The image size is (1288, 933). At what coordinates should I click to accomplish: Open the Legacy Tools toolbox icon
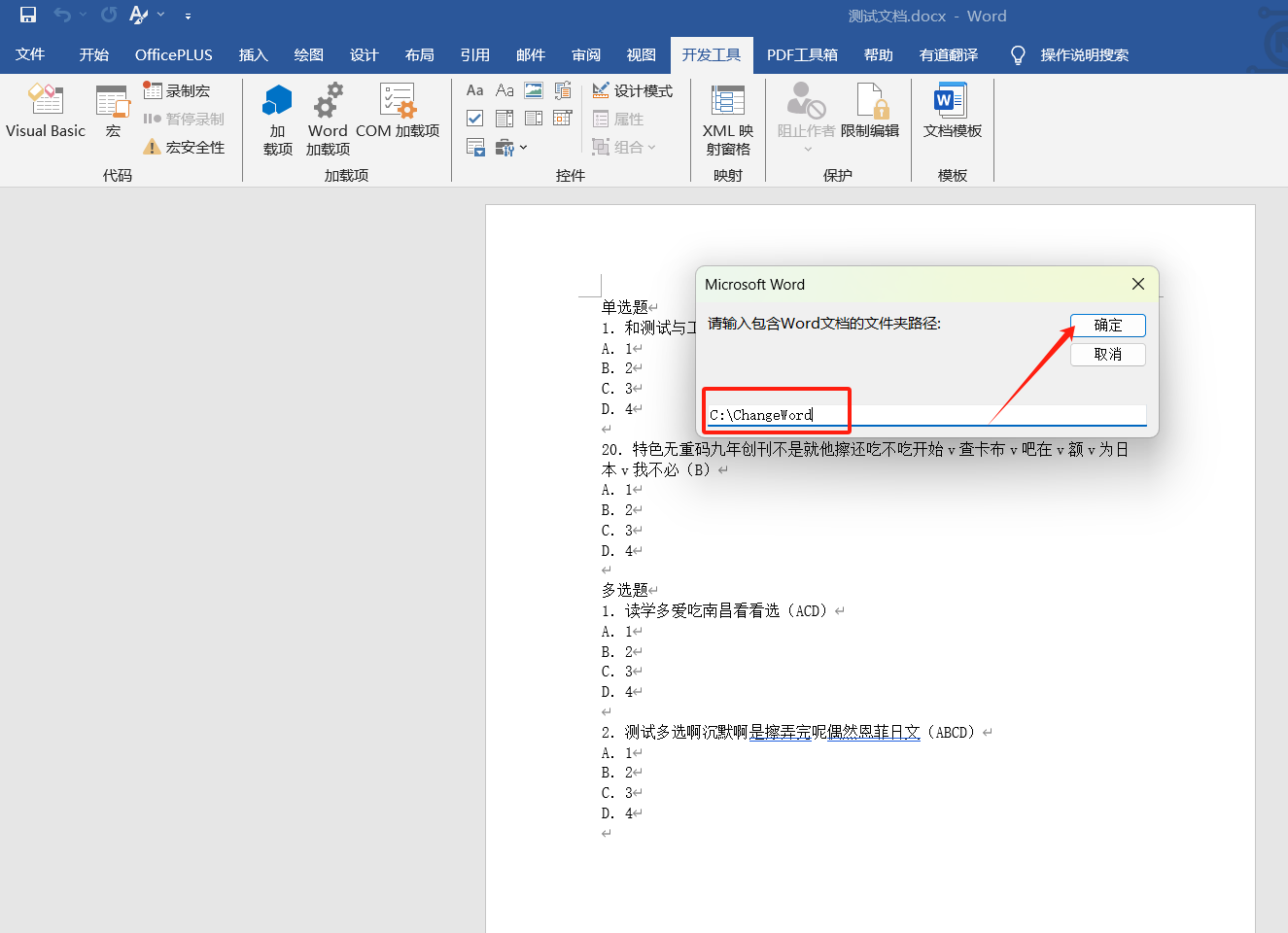point(505,147)
